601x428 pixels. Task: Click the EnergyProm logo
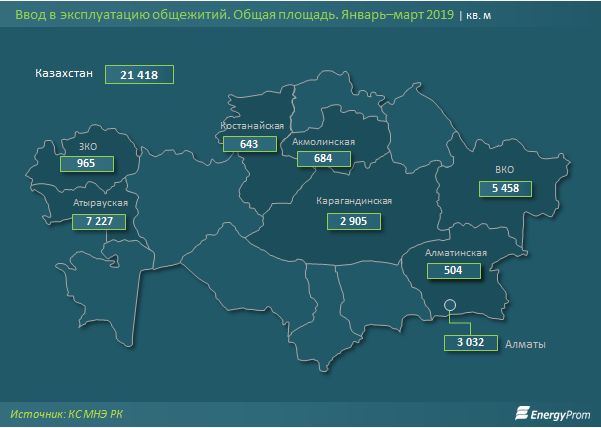552,412
